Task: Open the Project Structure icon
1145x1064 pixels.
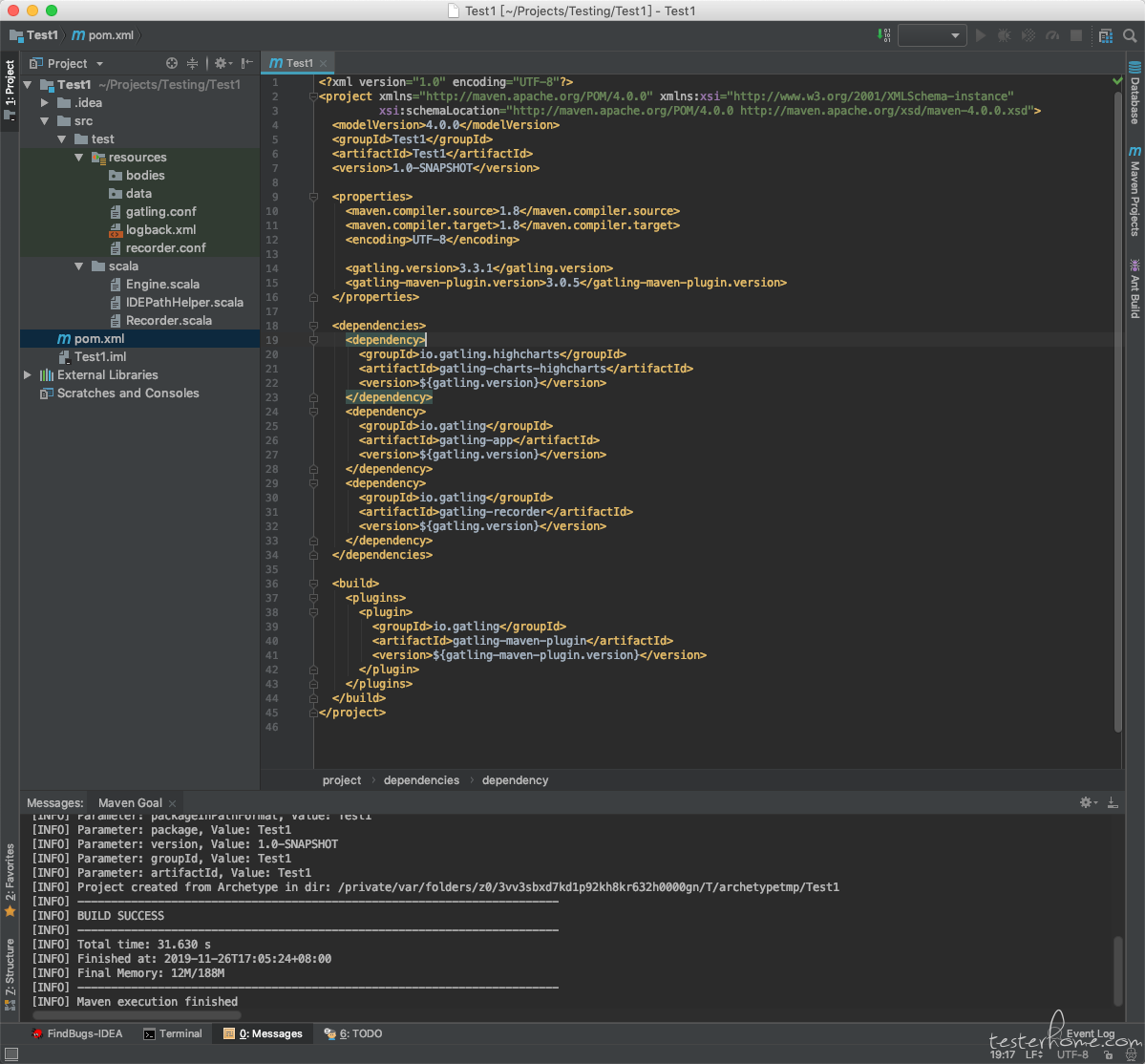Action: pos(1106,35)
